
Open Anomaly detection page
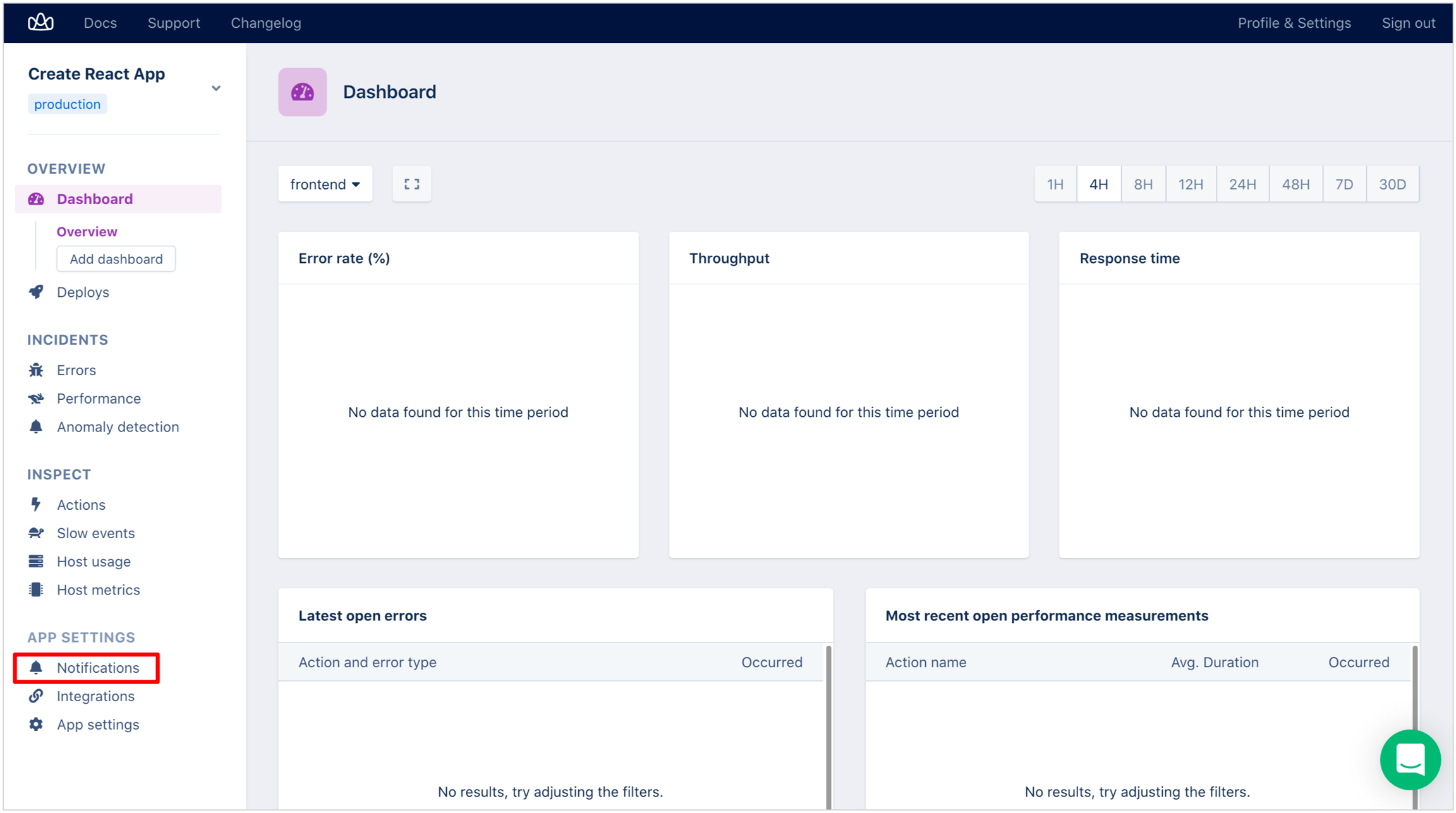pos(118,427)
